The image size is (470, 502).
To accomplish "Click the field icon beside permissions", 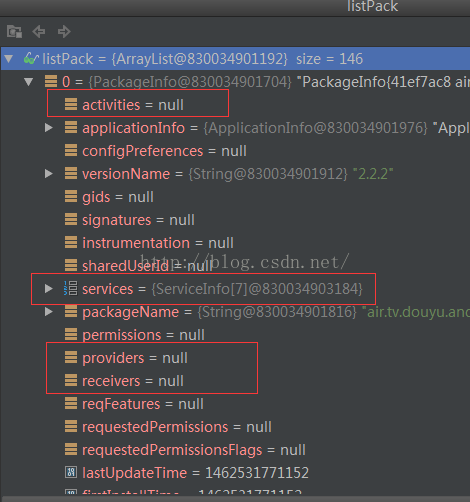I will [71, 334].
